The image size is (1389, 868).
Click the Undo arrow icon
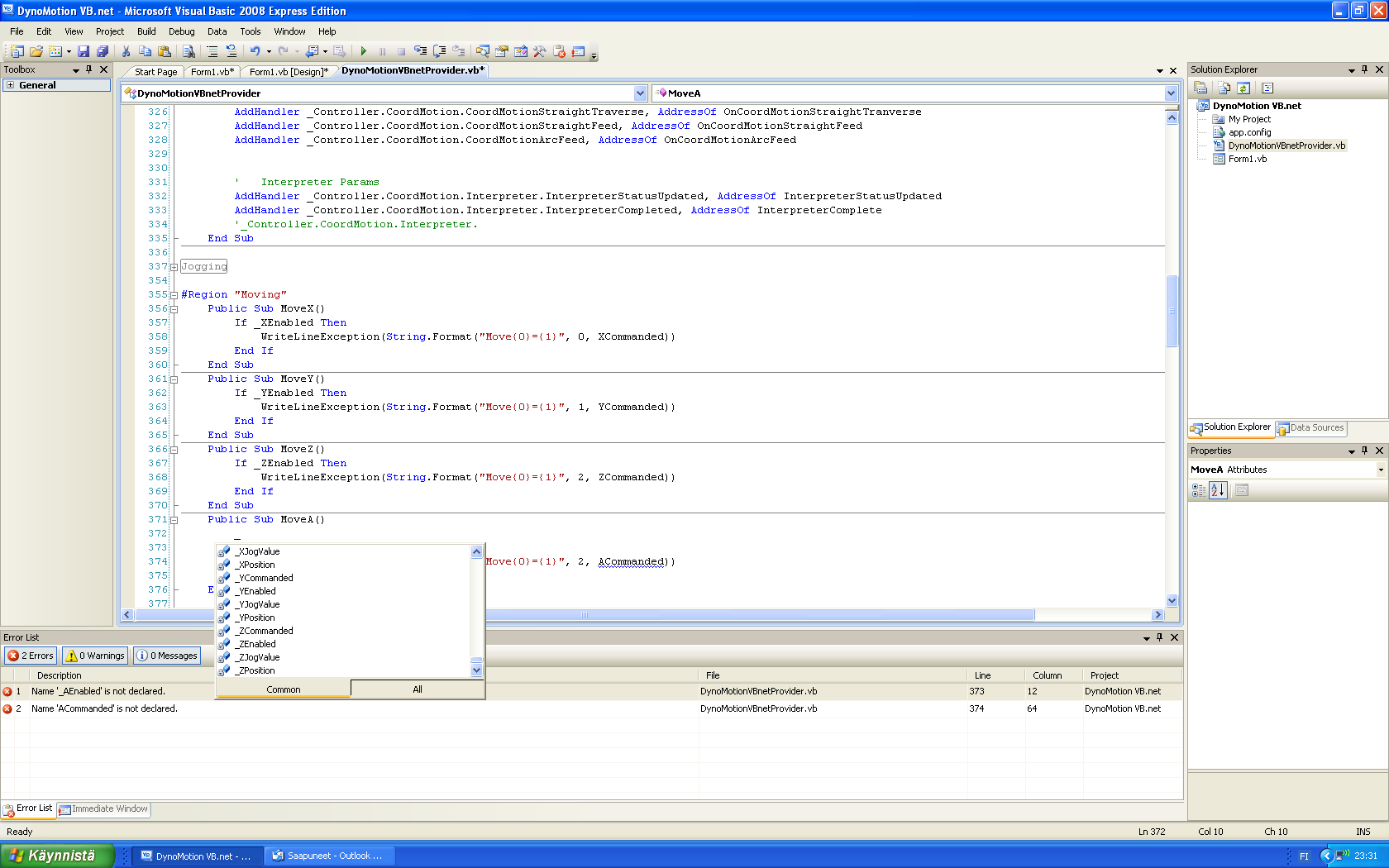point(255,51)
